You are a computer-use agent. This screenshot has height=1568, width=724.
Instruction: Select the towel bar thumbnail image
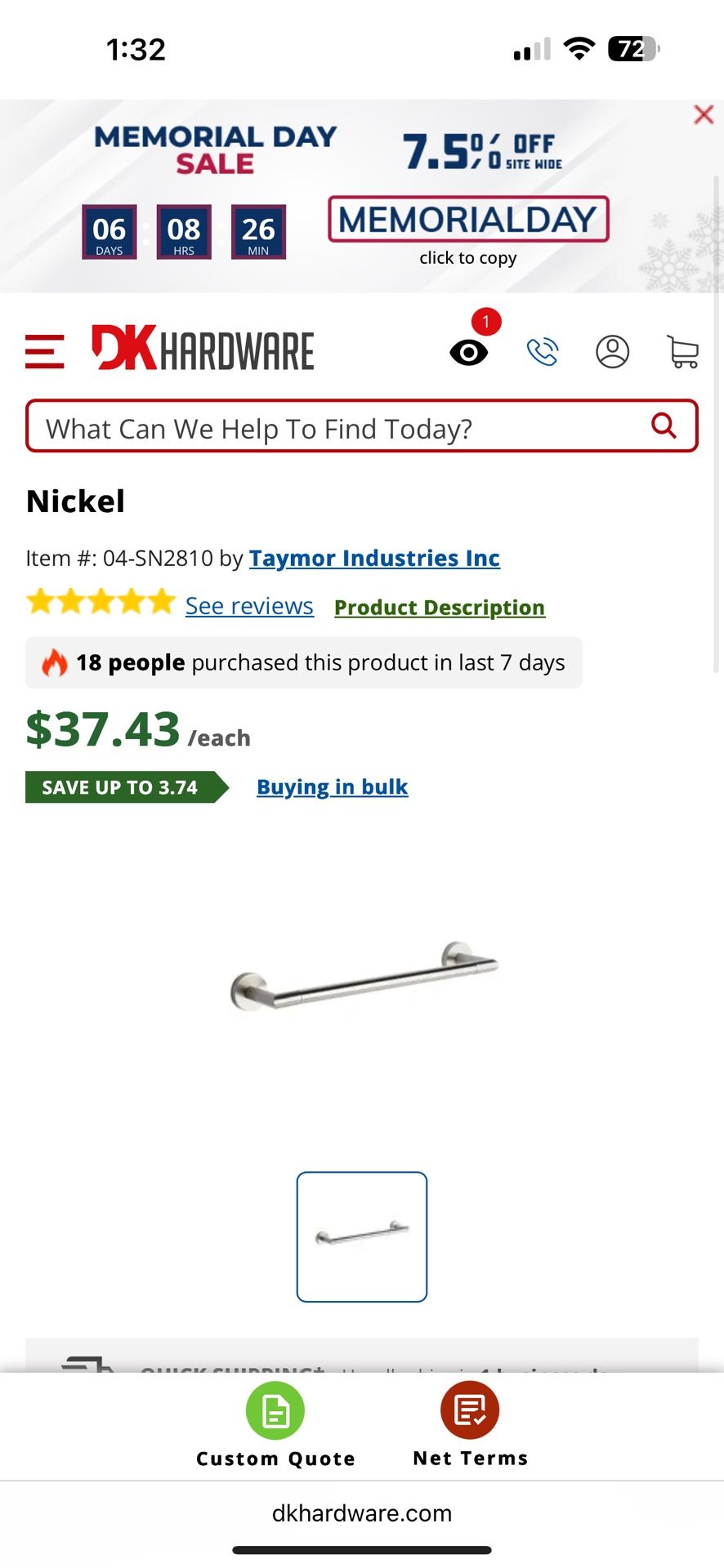coord(362,1236)
